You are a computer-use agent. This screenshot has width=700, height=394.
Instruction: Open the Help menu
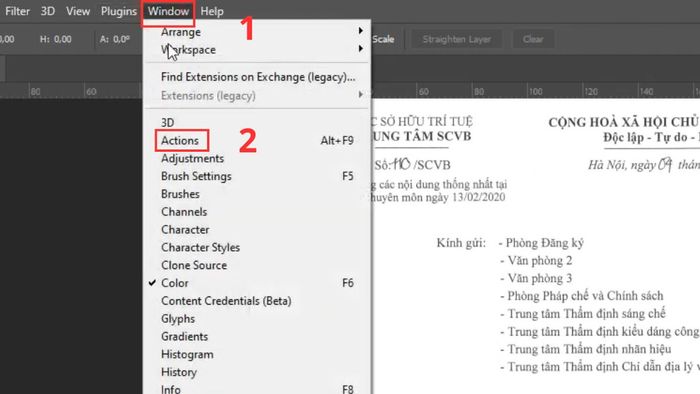(x=212, y=11)
